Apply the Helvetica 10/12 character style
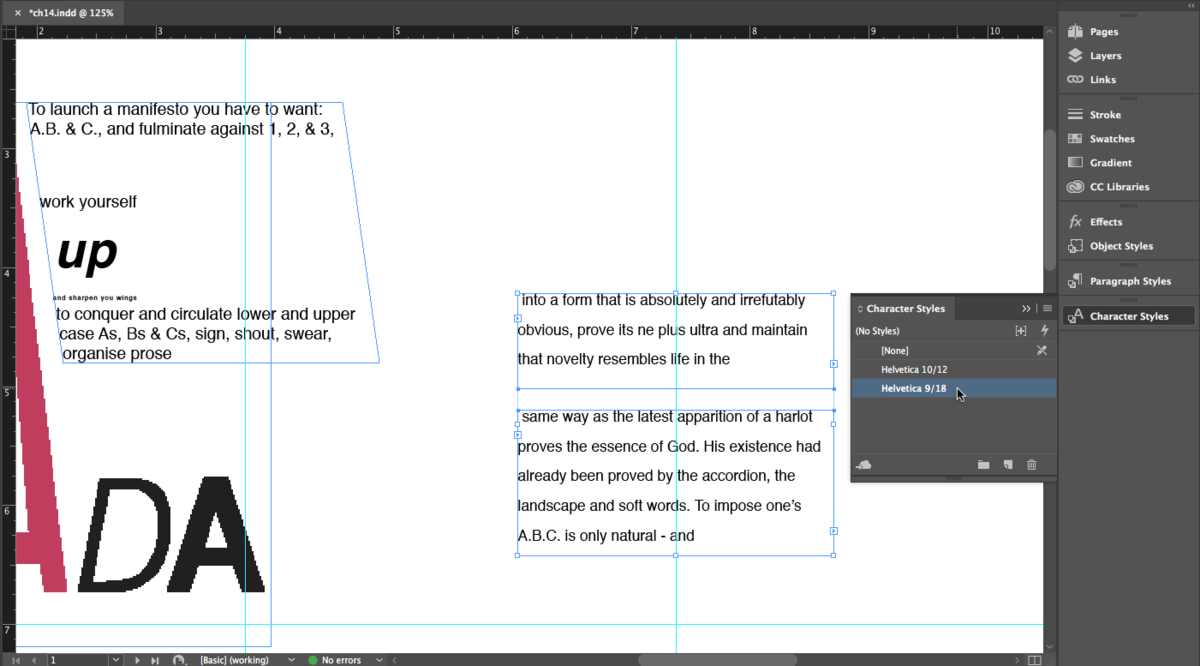Viewport: 1200px width, 666px height. (914, 370)
